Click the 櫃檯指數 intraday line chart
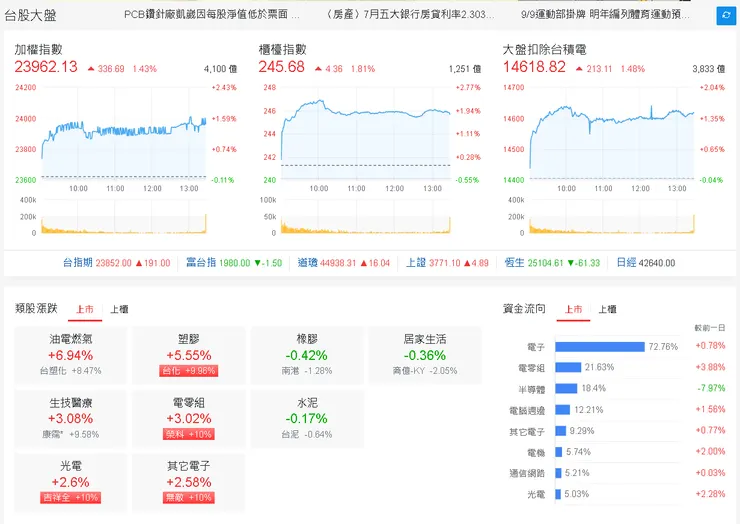Image resolution: width=740 pixels, height=524 pixels. [x=366, y=135]
